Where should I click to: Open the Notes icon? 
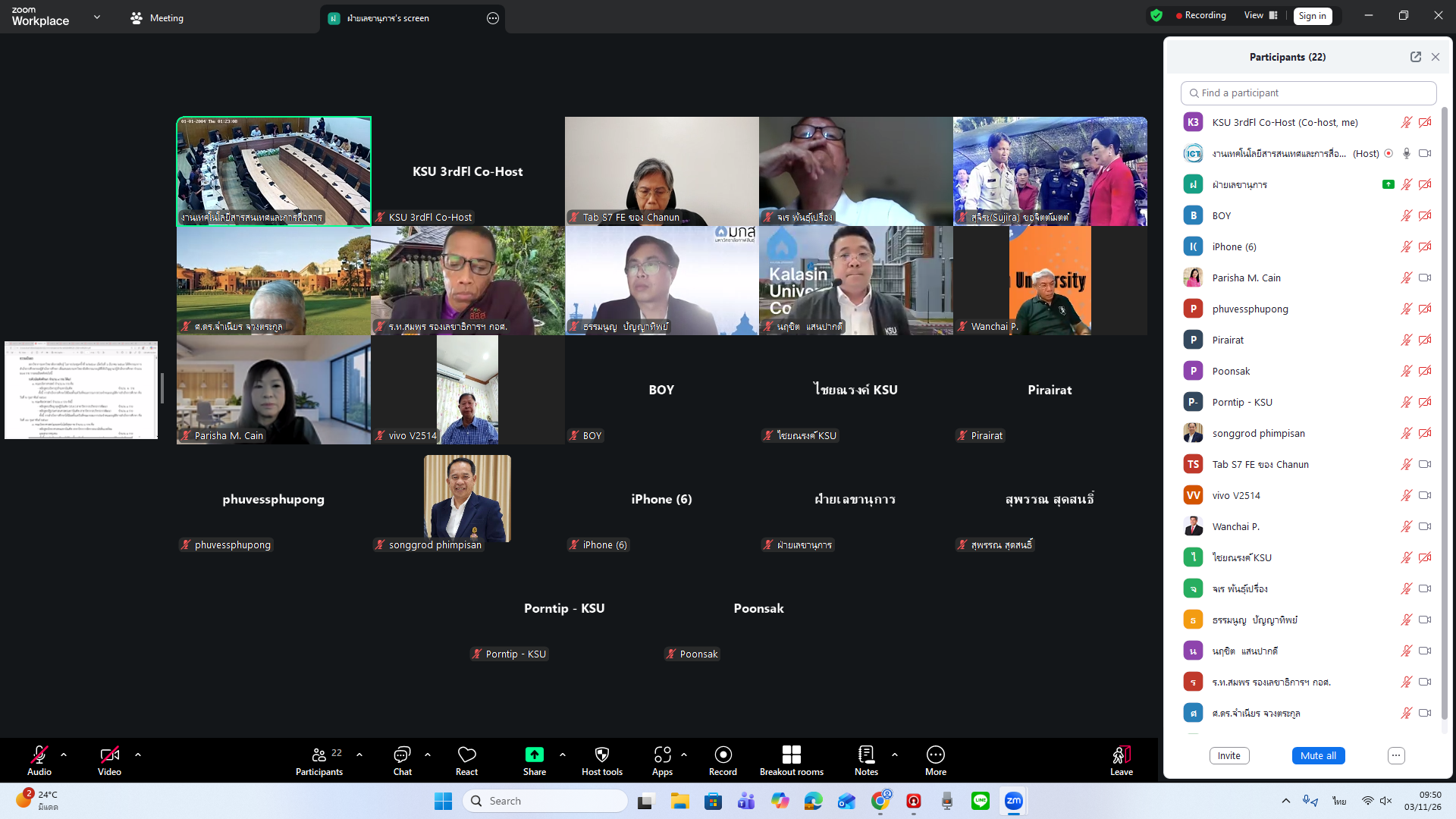tap(866, 755)
